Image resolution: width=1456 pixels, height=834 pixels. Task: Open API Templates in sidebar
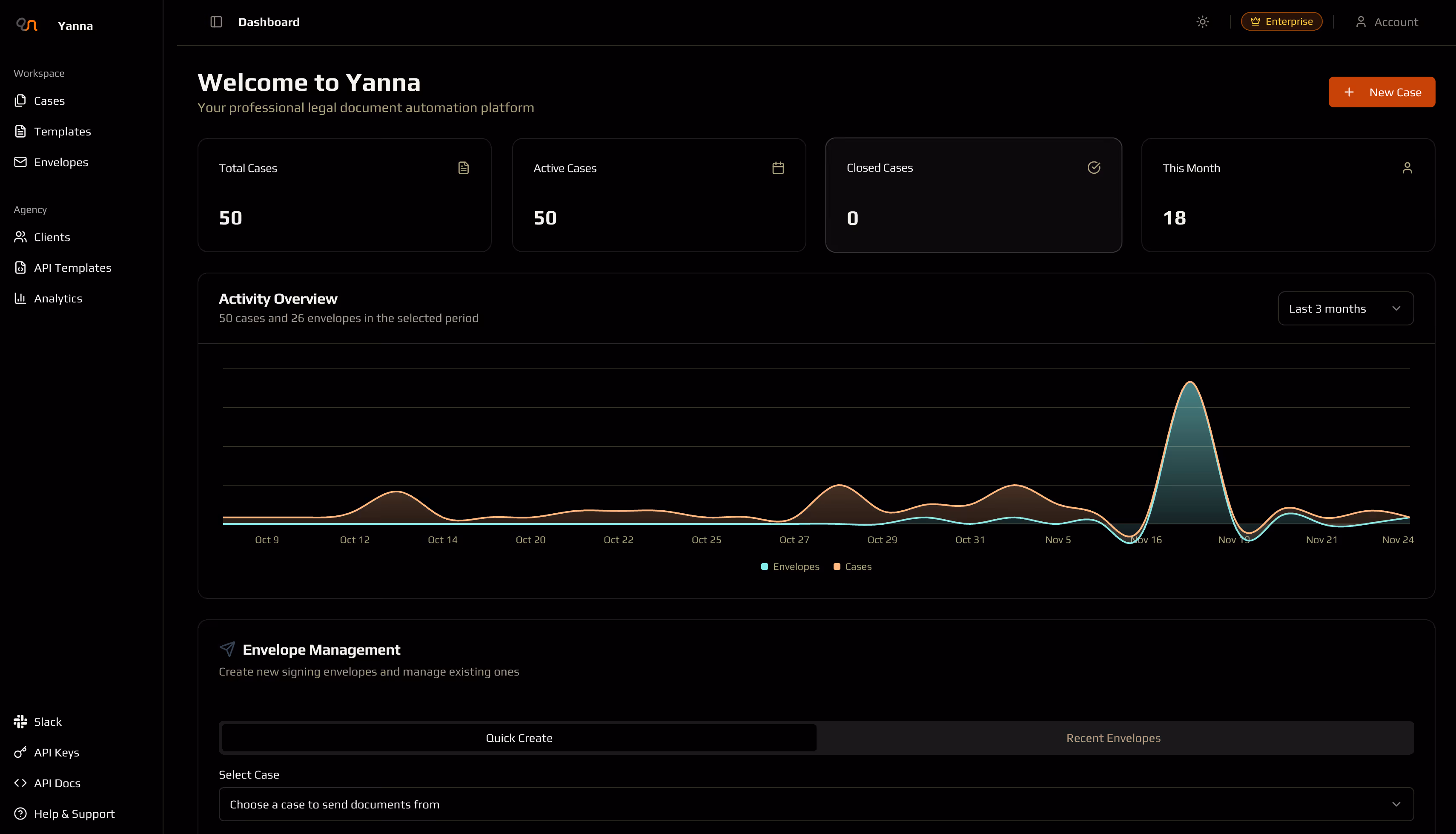click(x=72, y=268)
